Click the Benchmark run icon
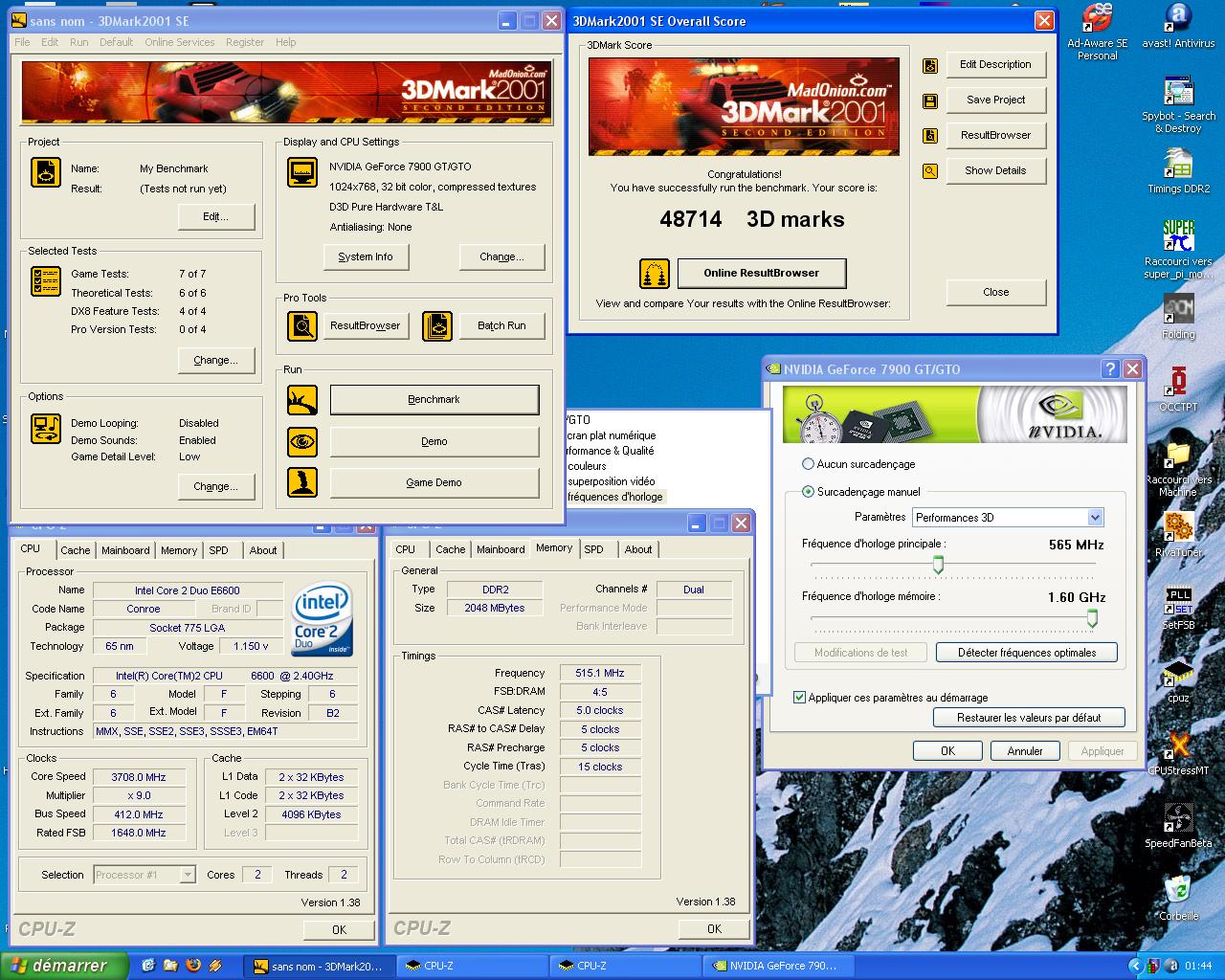Screen dimensions: 1225x980 [x=302, y=400]
